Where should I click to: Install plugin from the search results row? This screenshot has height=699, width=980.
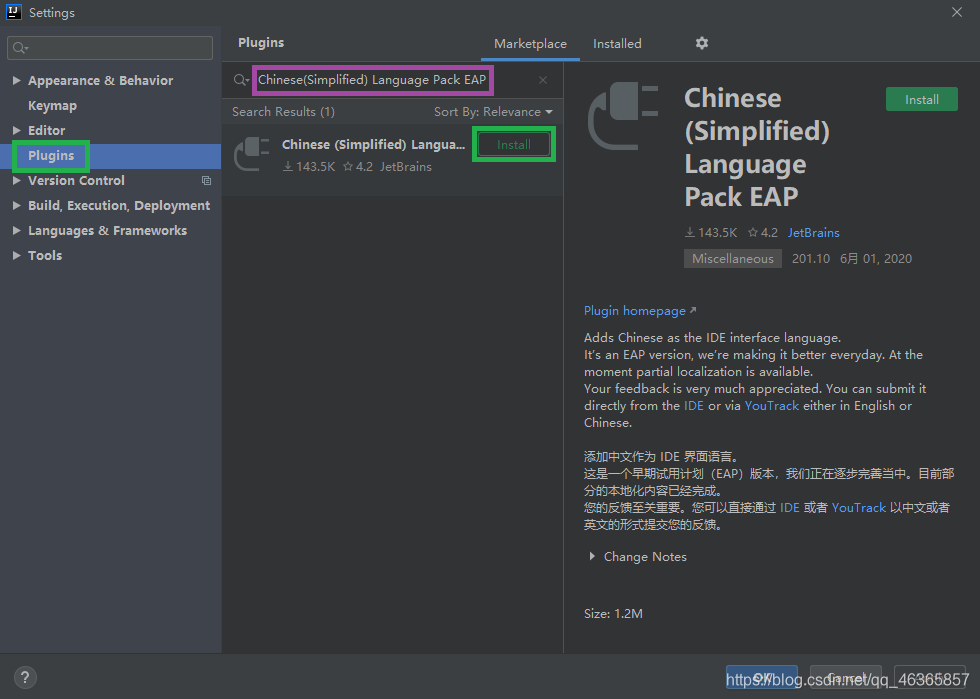point(514,144)
